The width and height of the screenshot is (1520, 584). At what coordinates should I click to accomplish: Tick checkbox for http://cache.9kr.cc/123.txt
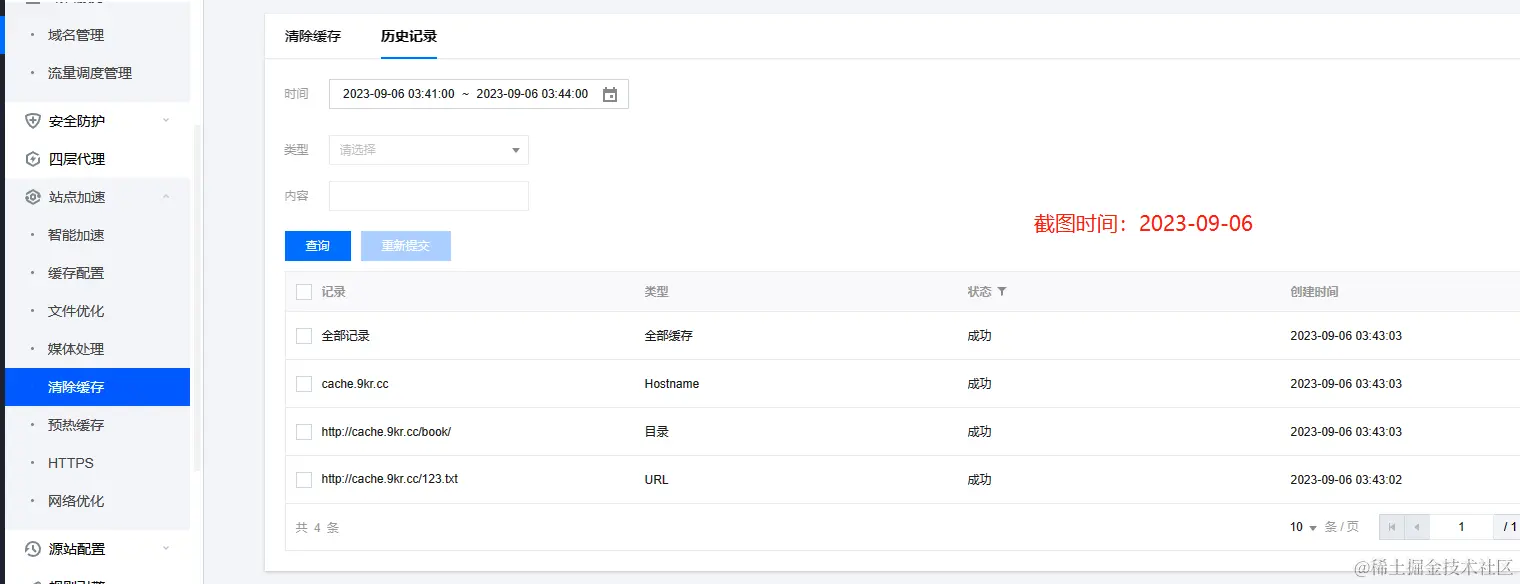point(304,480)
